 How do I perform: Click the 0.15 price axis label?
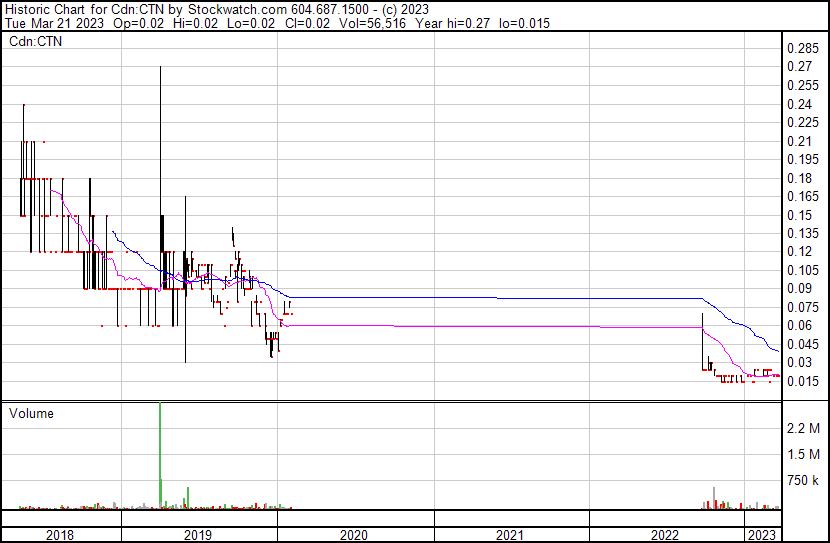click(x=798, y=215)
